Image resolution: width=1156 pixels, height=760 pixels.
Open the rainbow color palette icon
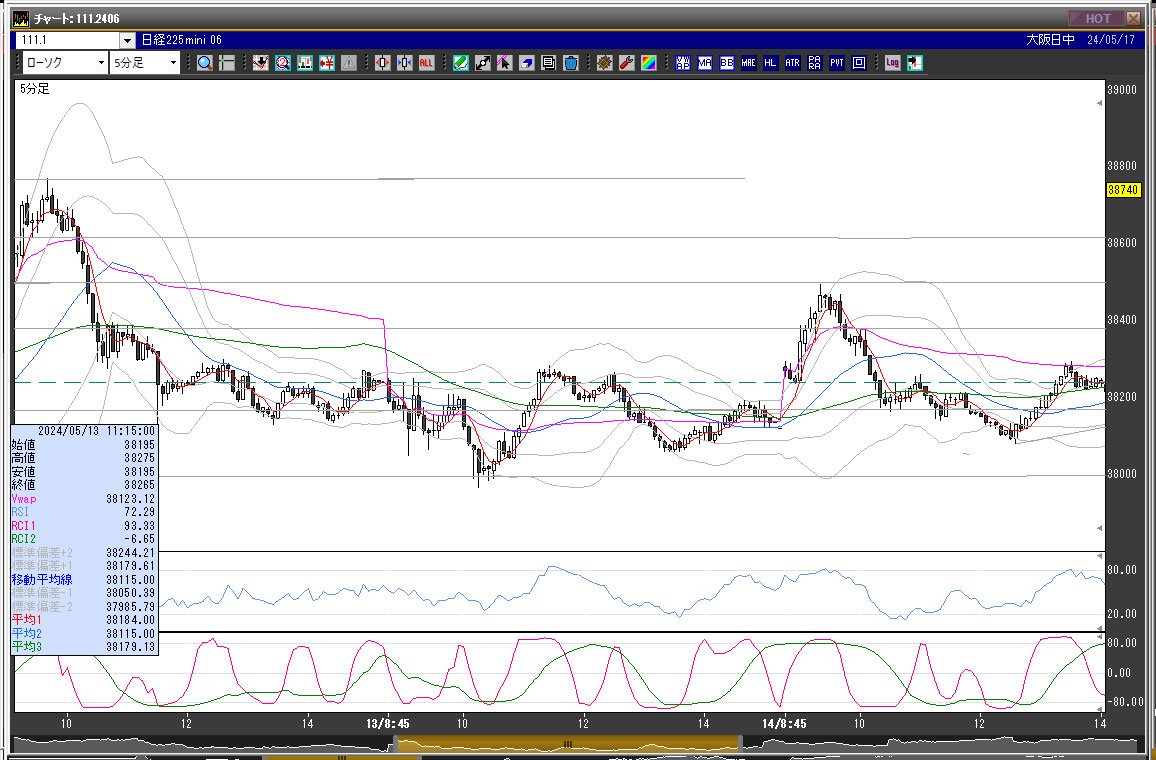click(649, 63)
